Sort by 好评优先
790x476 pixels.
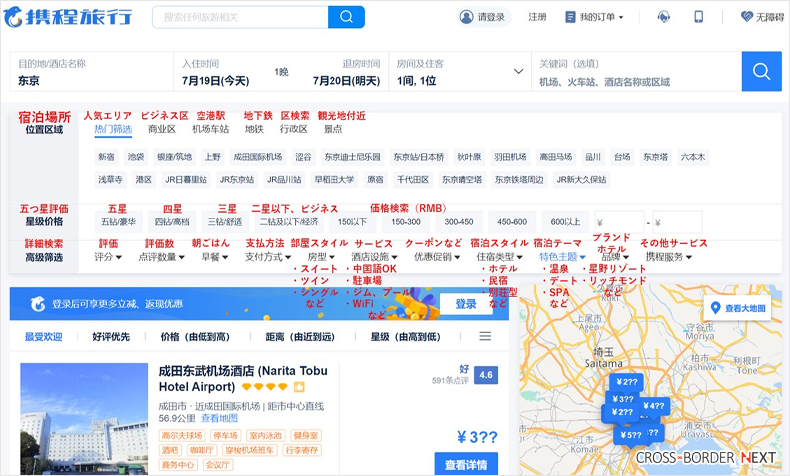(111, 336)
